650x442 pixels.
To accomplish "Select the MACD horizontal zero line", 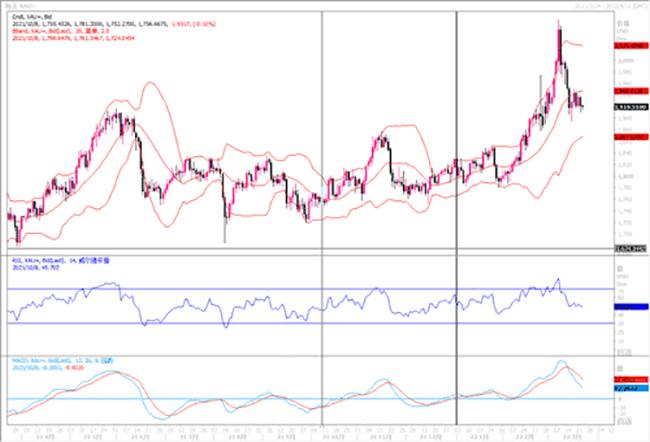I will tap(300, 399).
